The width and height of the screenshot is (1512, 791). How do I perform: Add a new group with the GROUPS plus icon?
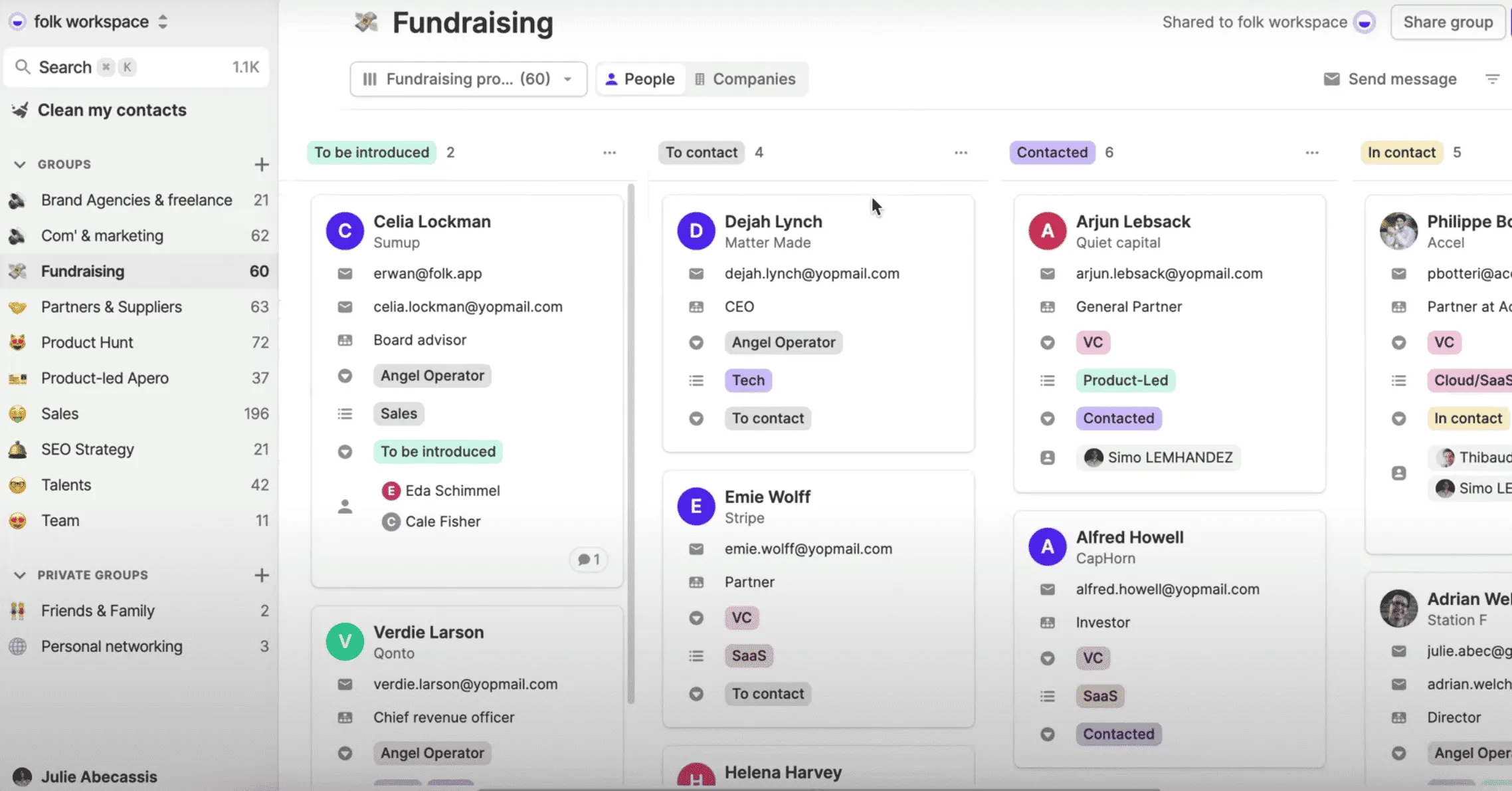coord(262,164)
